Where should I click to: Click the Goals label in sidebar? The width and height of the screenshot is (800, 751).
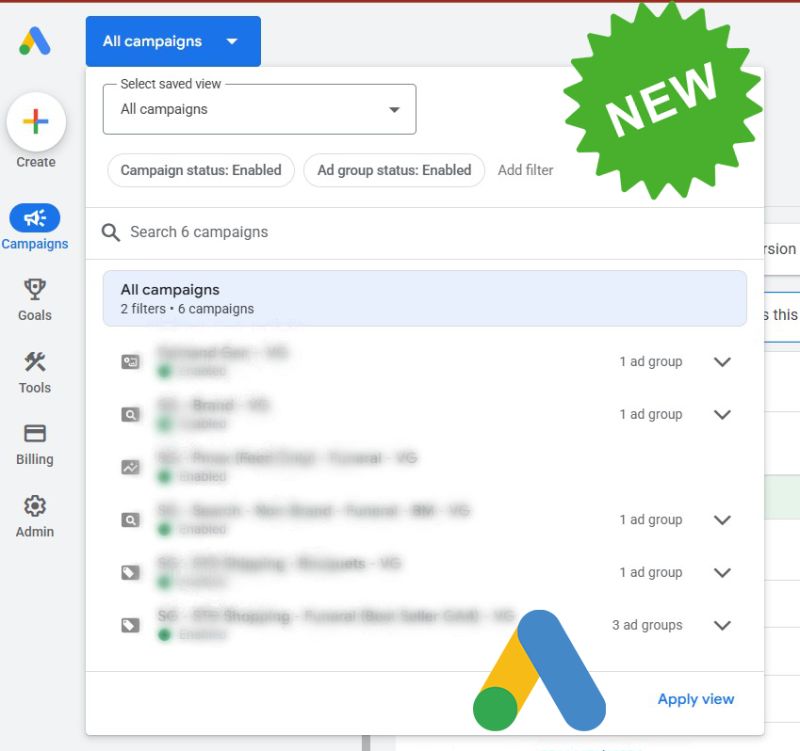coord(35,315)
